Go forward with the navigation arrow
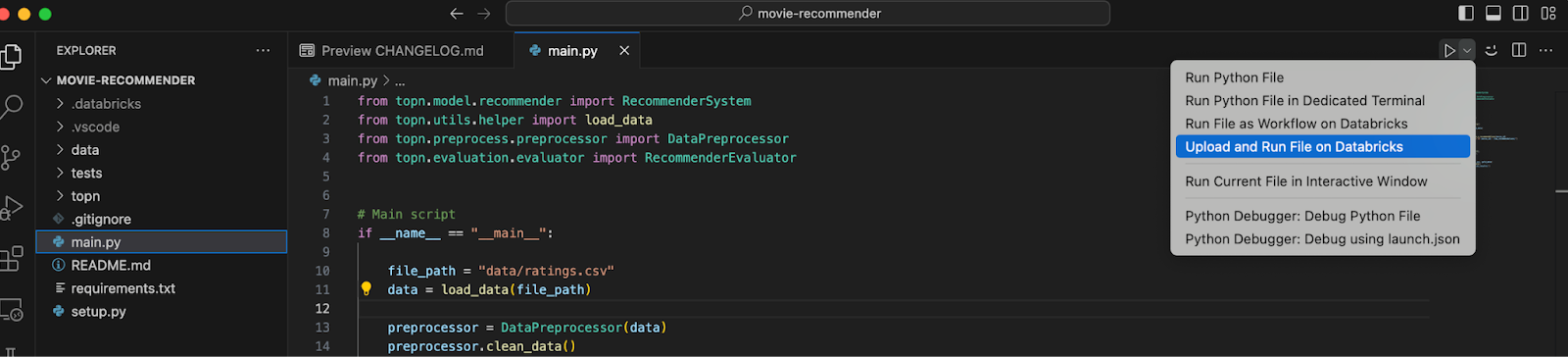Image resolution: width=1568 pixels, height=357 pixels. tap(483, 13)
